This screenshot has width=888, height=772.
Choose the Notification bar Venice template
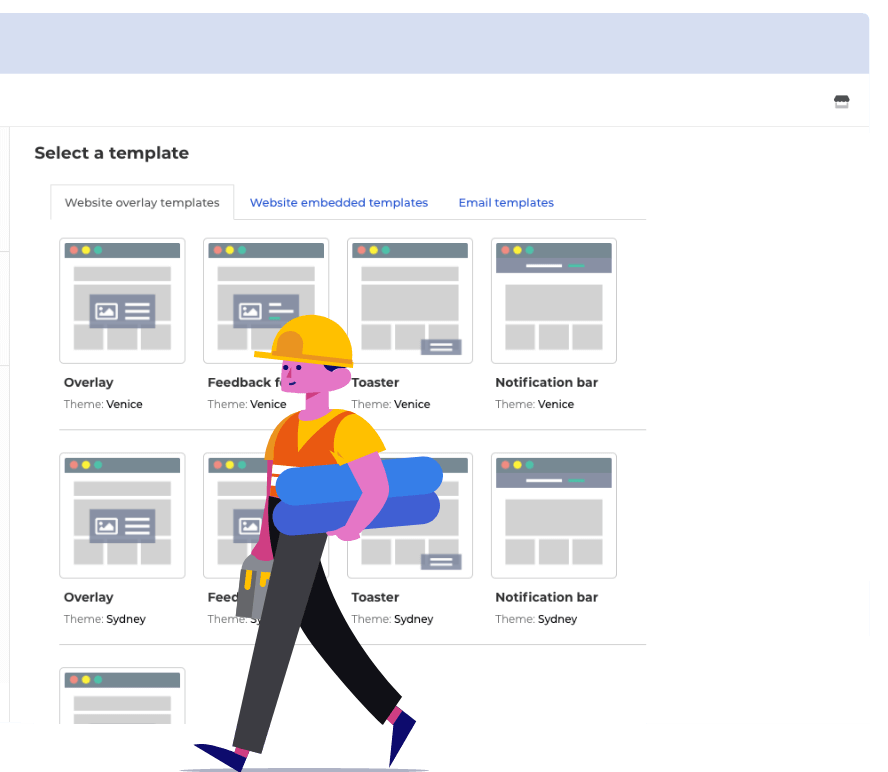tap(553, 300)
